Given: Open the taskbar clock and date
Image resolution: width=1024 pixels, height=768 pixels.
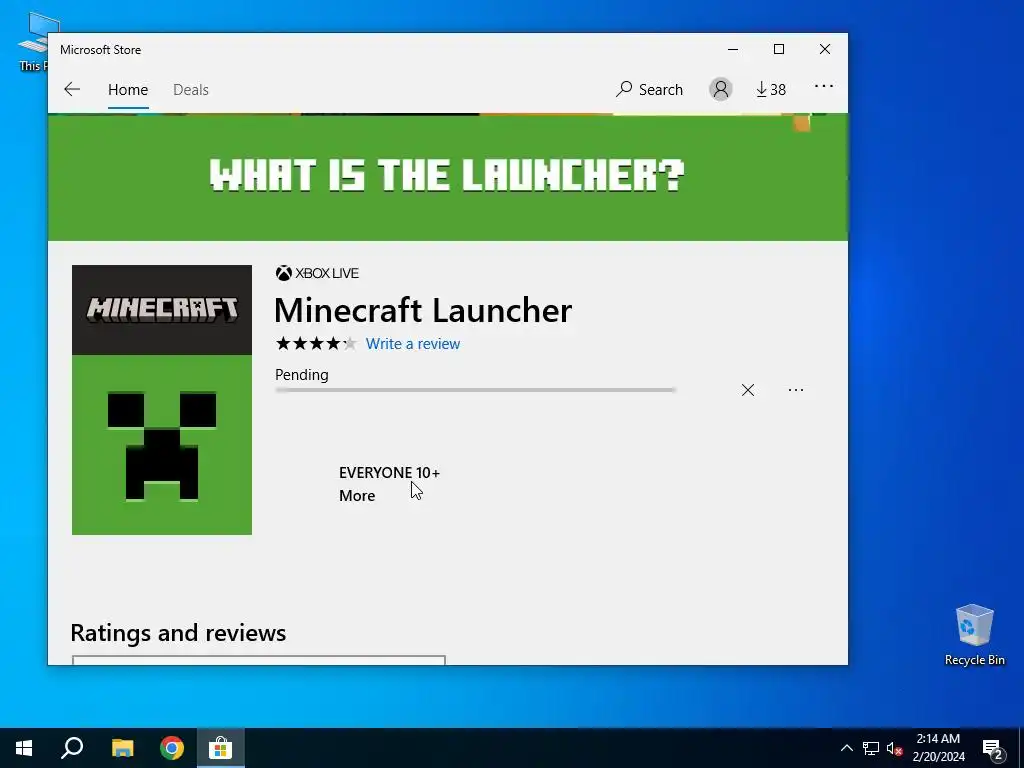Looking at the screenshot, I should point(938,748).
